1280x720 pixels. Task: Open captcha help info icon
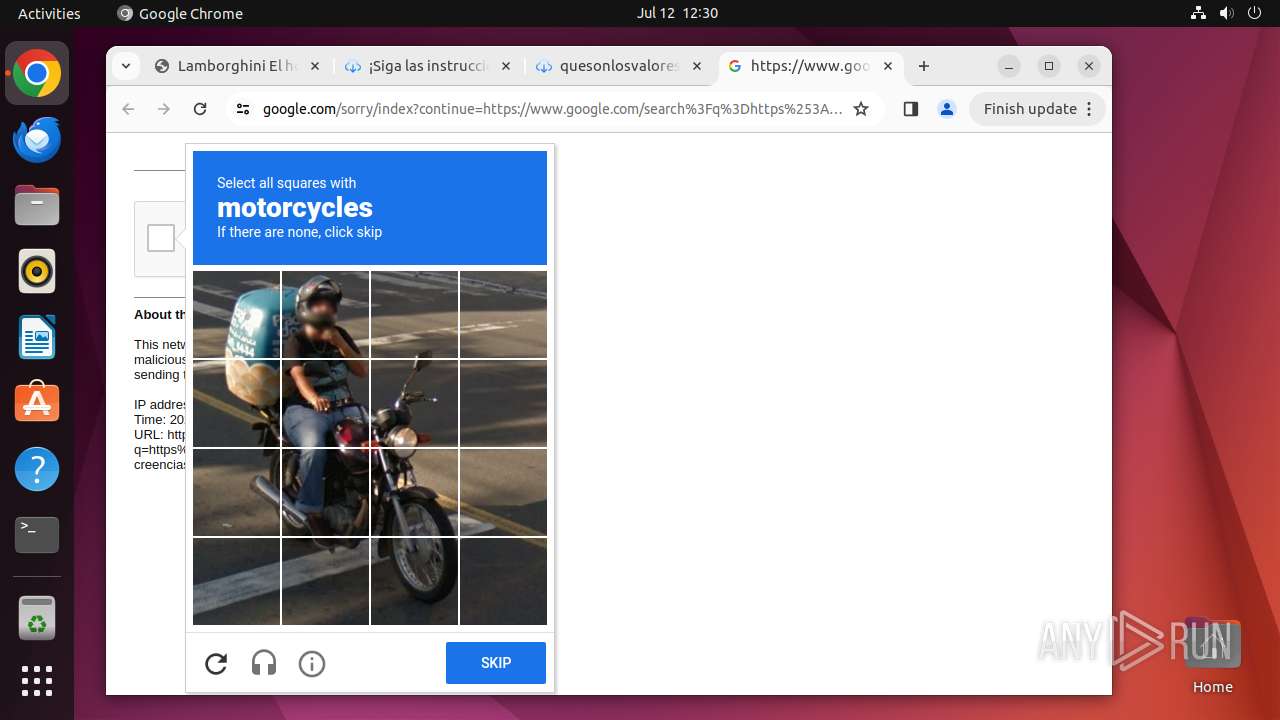coord(312,663)
